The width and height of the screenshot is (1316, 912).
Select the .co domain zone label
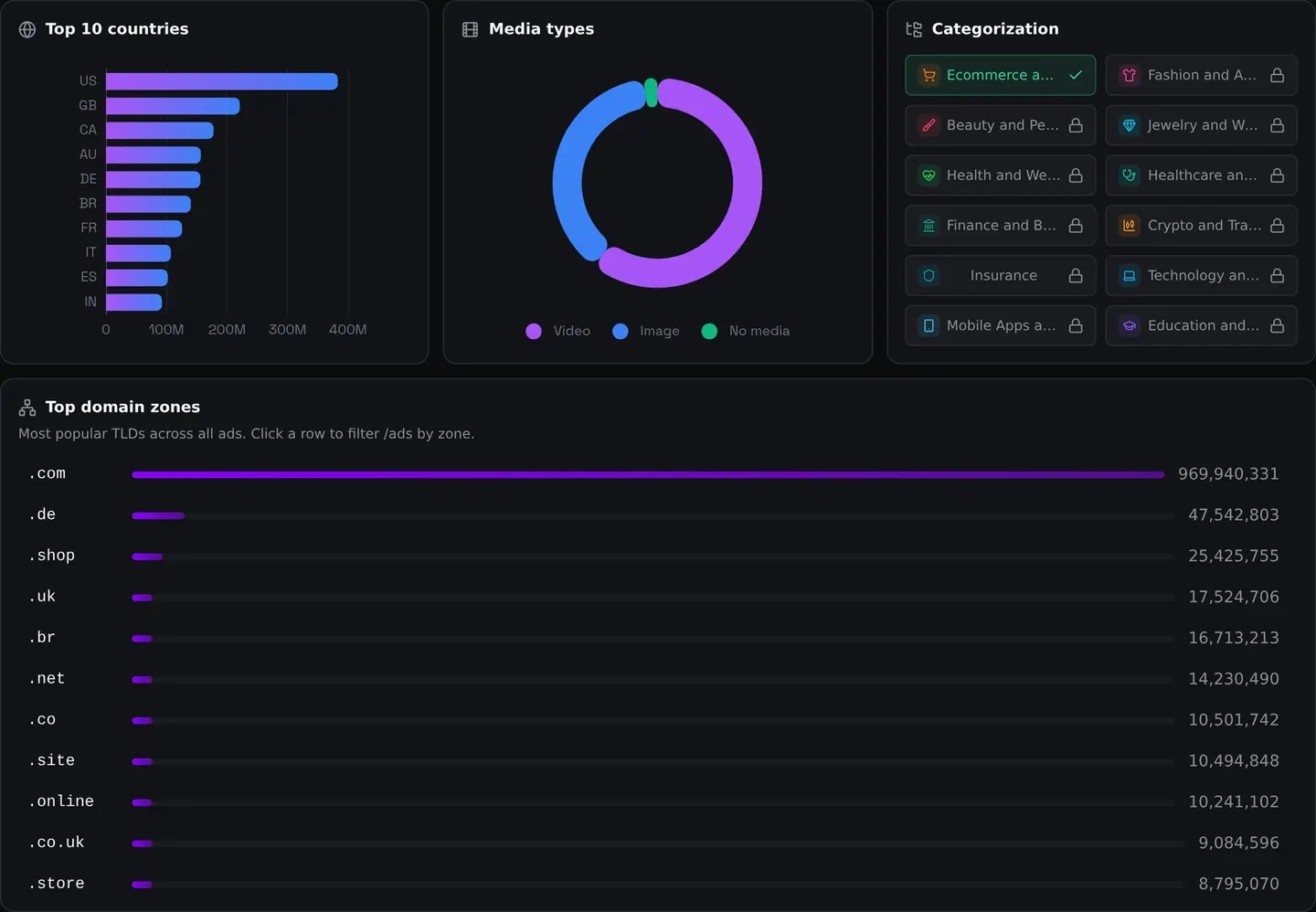coord(42,720)
